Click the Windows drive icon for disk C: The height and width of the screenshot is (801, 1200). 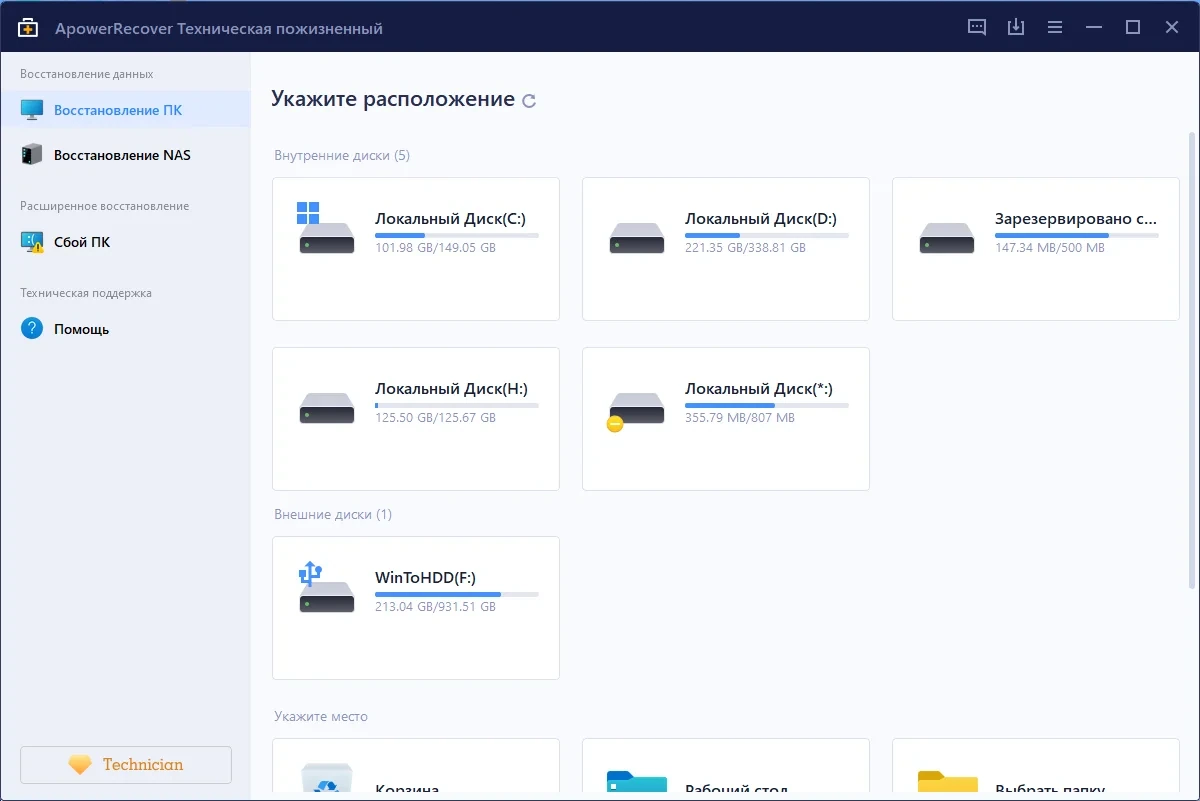[326, 228]
